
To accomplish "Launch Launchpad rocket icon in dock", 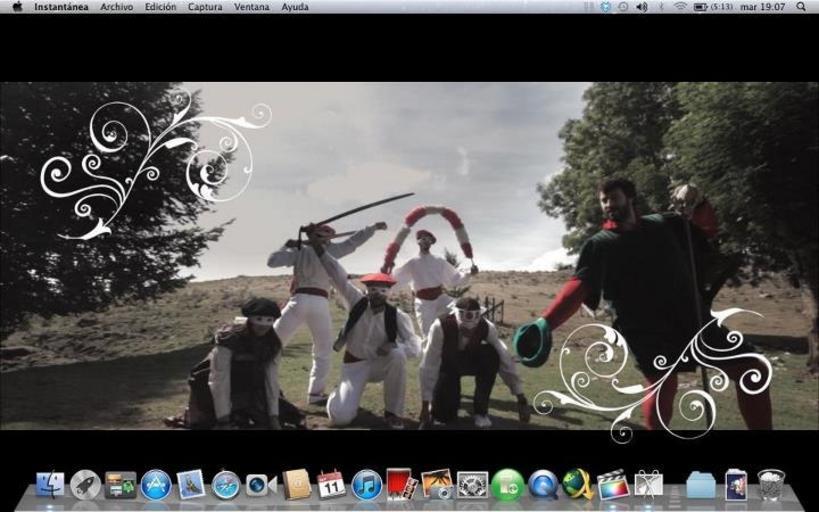I will pyautogui.click(x=85, y=485).
